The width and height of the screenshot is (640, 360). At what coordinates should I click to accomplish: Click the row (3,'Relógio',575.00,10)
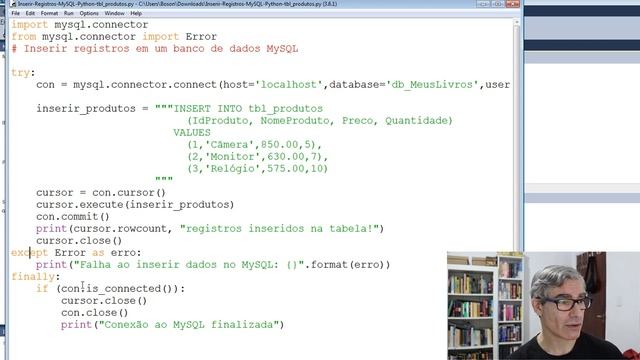[258, 169]
